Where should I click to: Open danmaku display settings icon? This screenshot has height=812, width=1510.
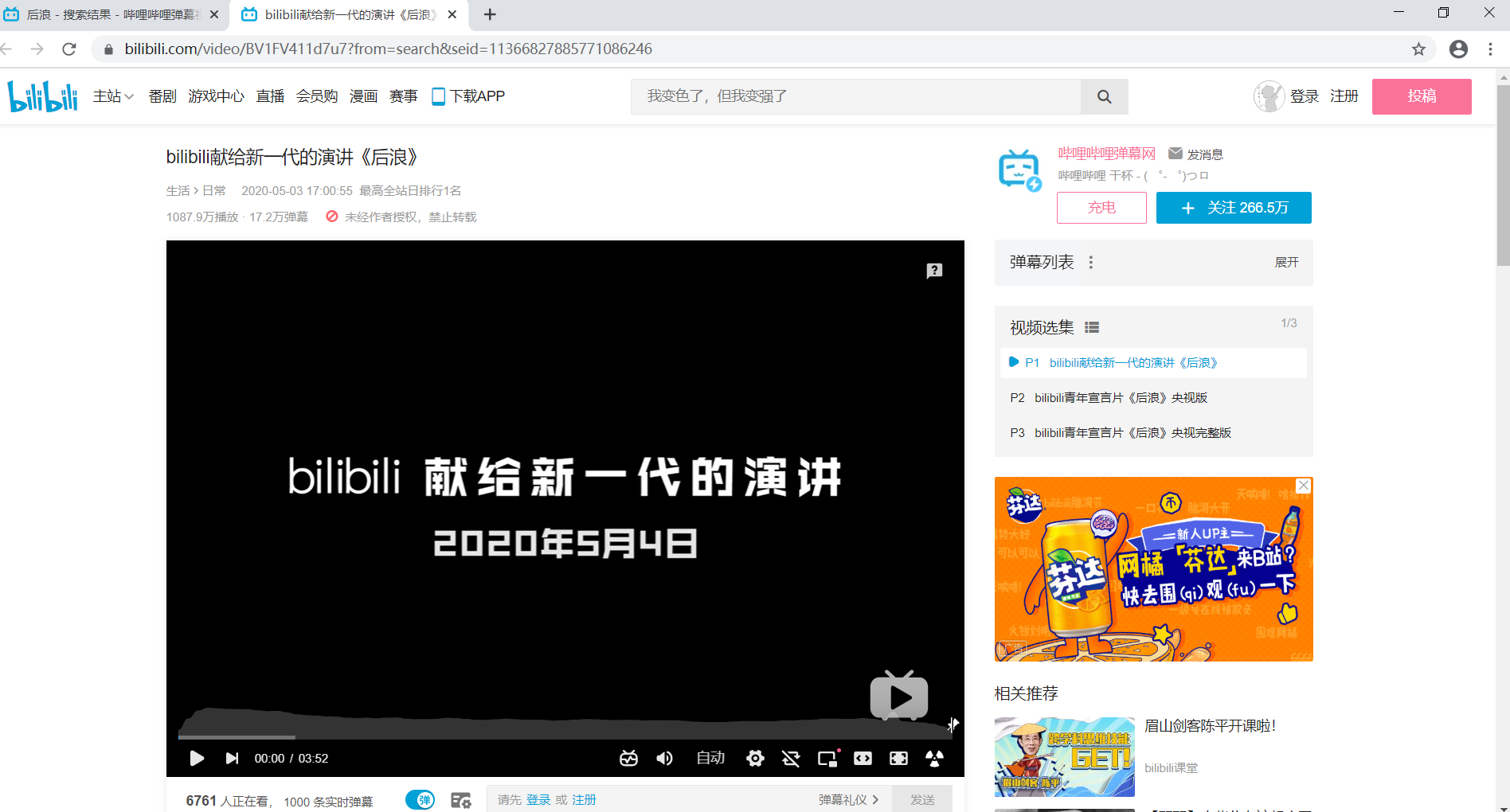pos(461,800)
